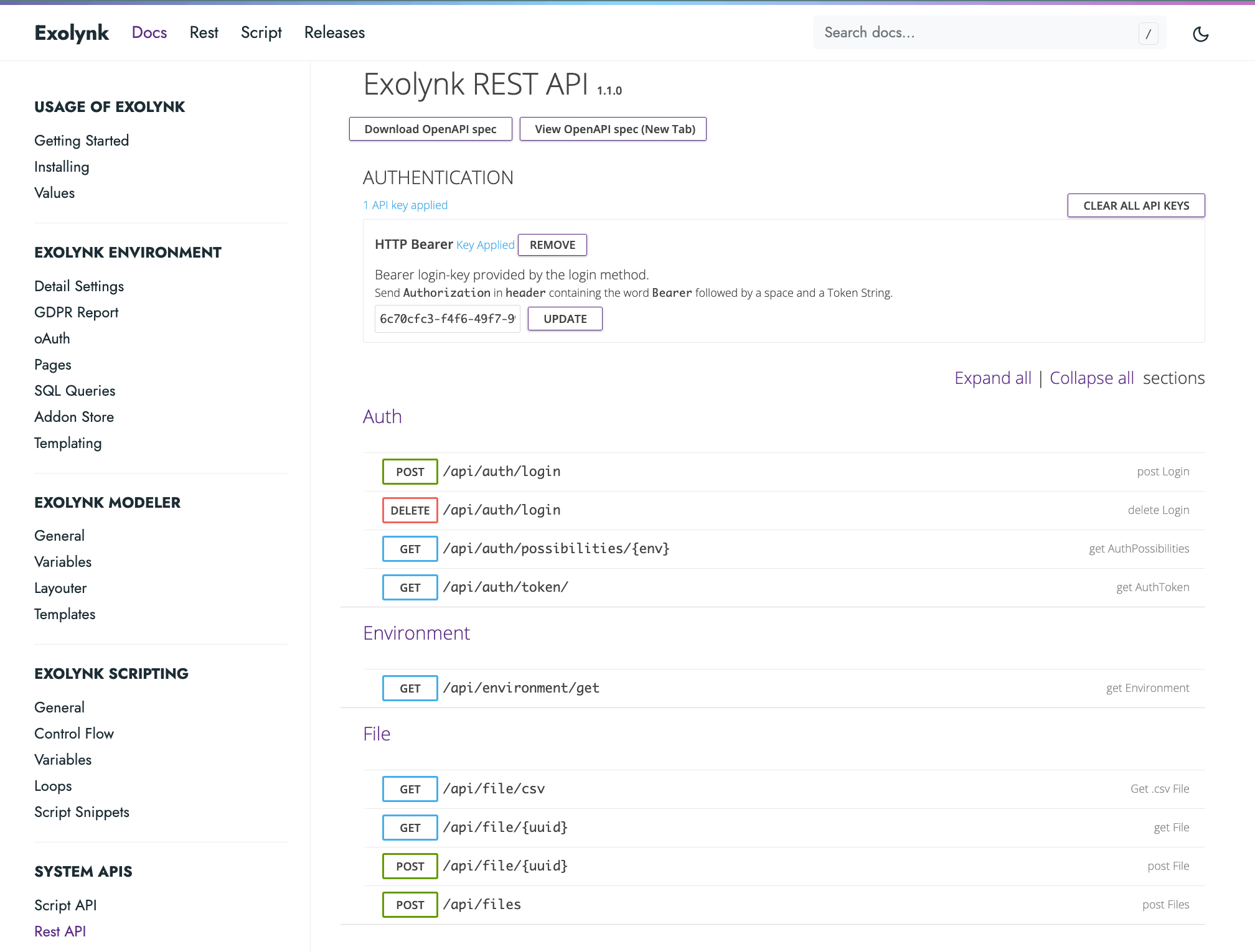Click the '1 API key applied' text
This screenshot has width=1255, height=952.
(405, 205)
